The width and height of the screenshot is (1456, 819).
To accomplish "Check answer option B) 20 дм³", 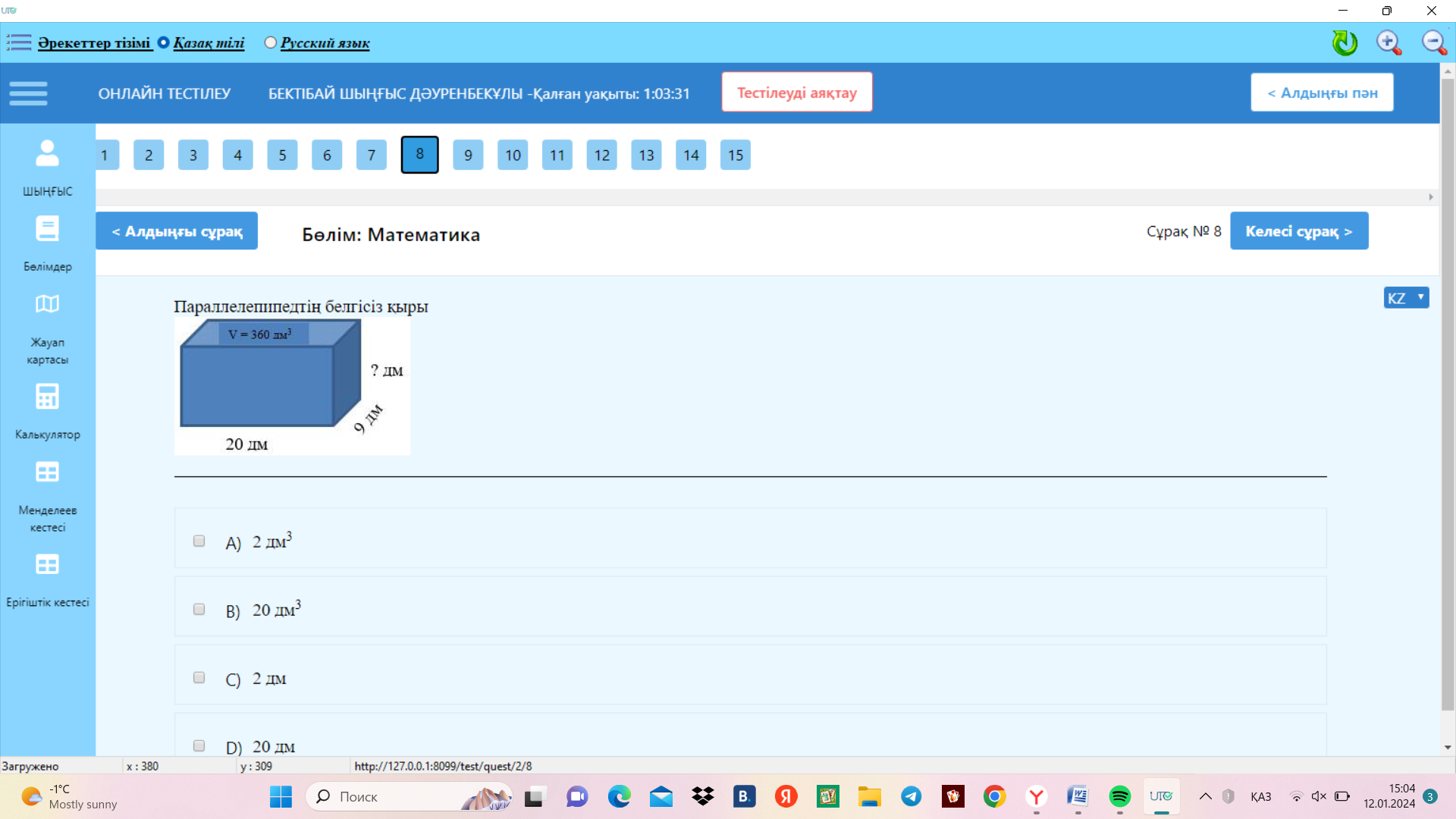I will point(199,609).
